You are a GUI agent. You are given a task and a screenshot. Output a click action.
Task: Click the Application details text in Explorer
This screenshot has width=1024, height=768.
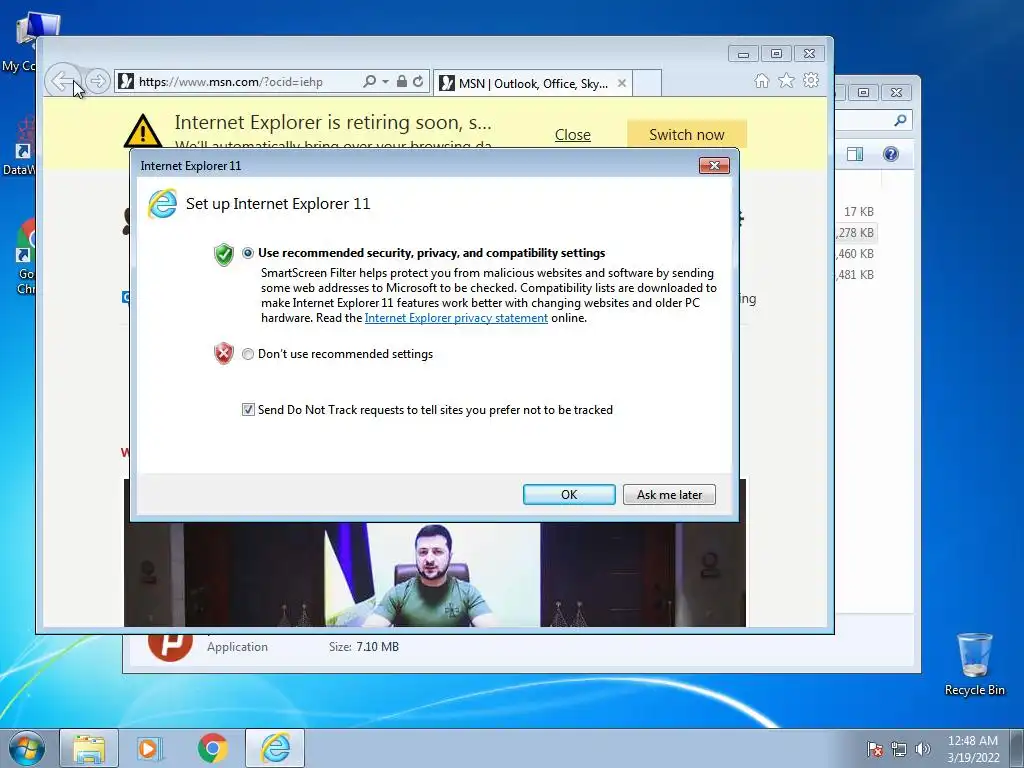(237, 647)
